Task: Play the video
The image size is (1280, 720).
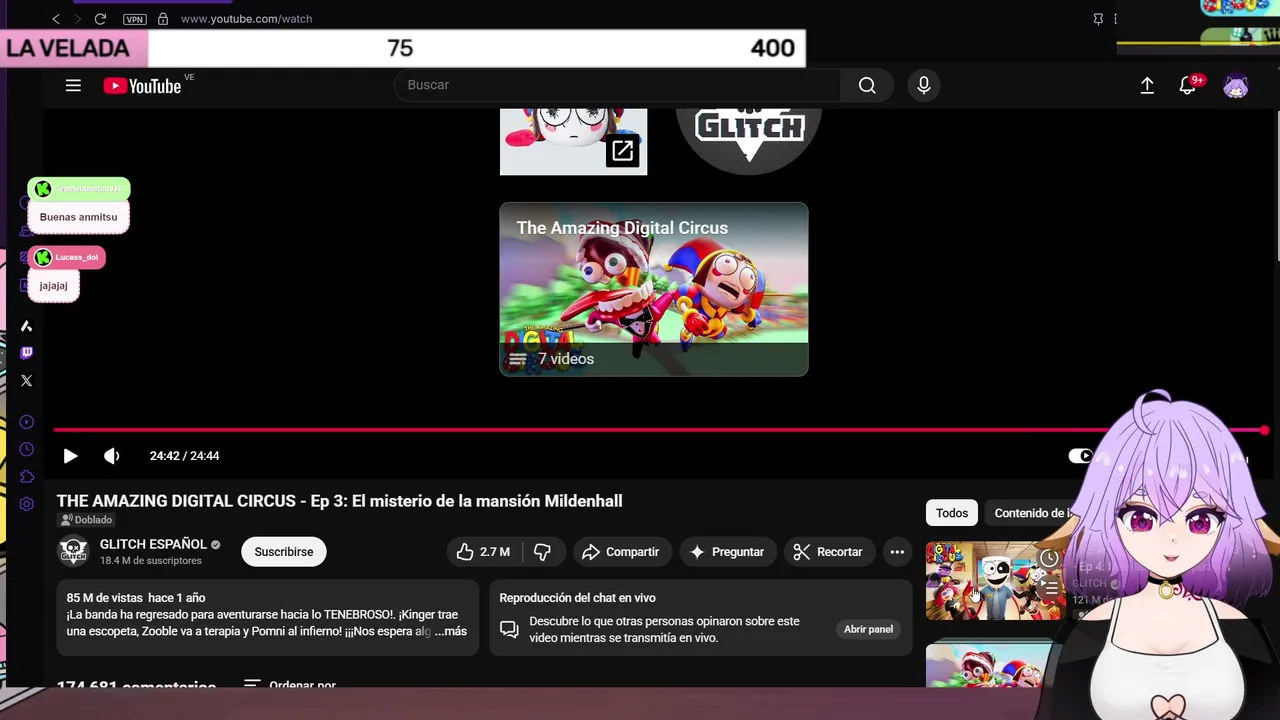Action: point(70,456)
